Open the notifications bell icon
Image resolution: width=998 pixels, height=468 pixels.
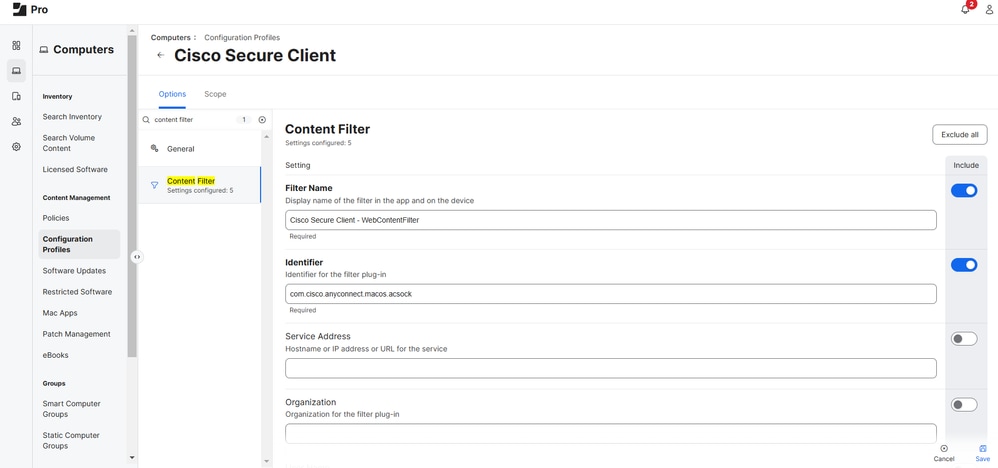click(965, 10)
